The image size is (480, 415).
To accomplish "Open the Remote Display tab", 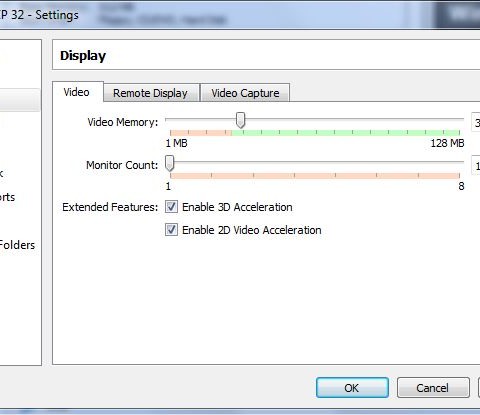I will [x=151, y=93].
